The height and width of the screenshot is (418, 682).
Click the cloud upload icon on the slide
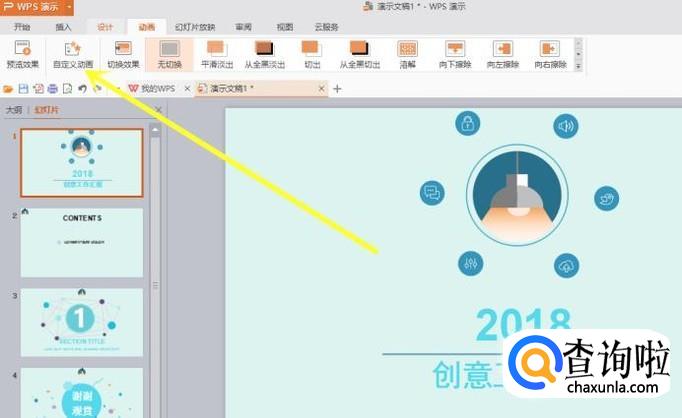click(x=566, y=265)
